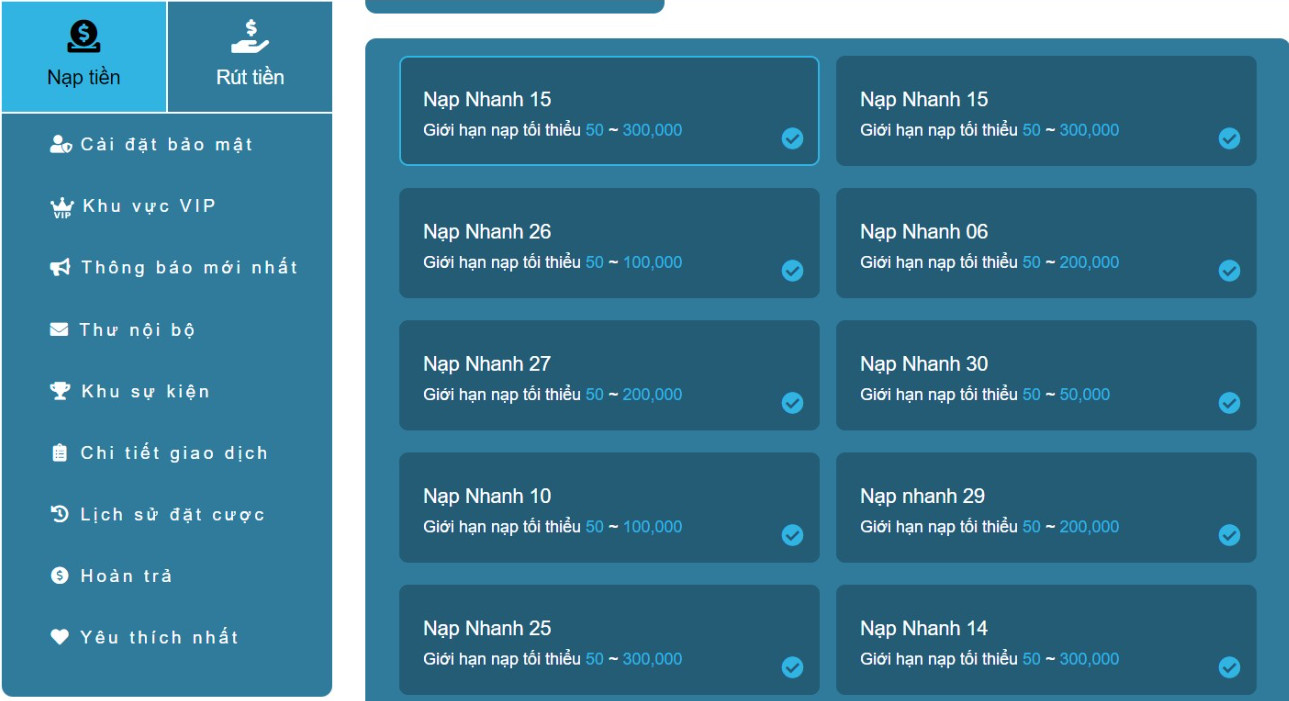Open the Nạp tiền deposit tab
The width and height of the screenshot is (1289, 701).
click(x=84, y=57)
